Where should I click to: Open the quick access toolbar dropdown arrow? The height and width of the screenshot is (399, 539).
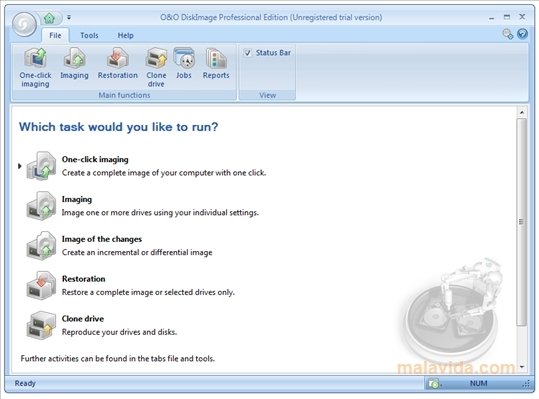[x=69, y=17]
